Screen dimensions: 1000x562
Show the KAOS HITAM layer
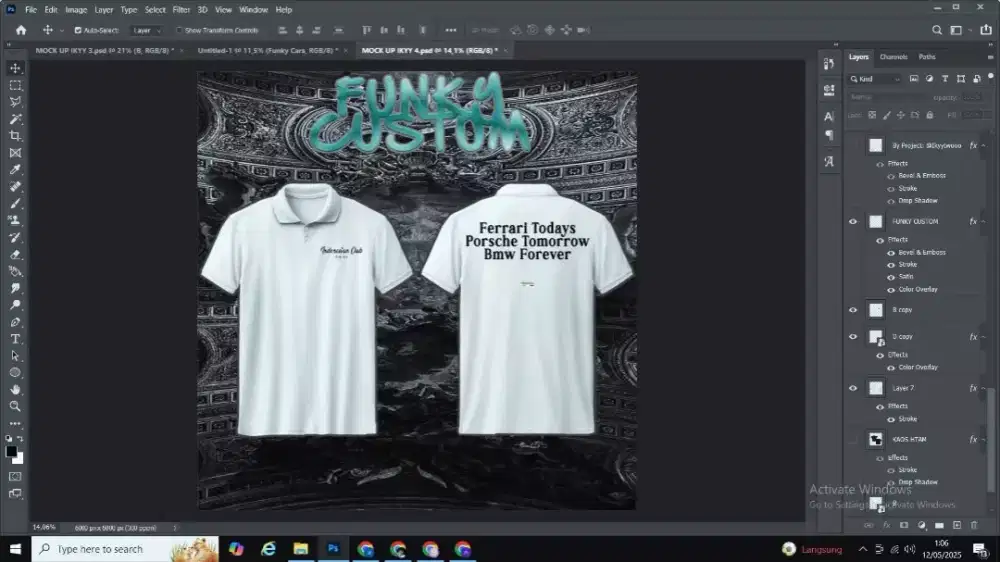(853, 440)
